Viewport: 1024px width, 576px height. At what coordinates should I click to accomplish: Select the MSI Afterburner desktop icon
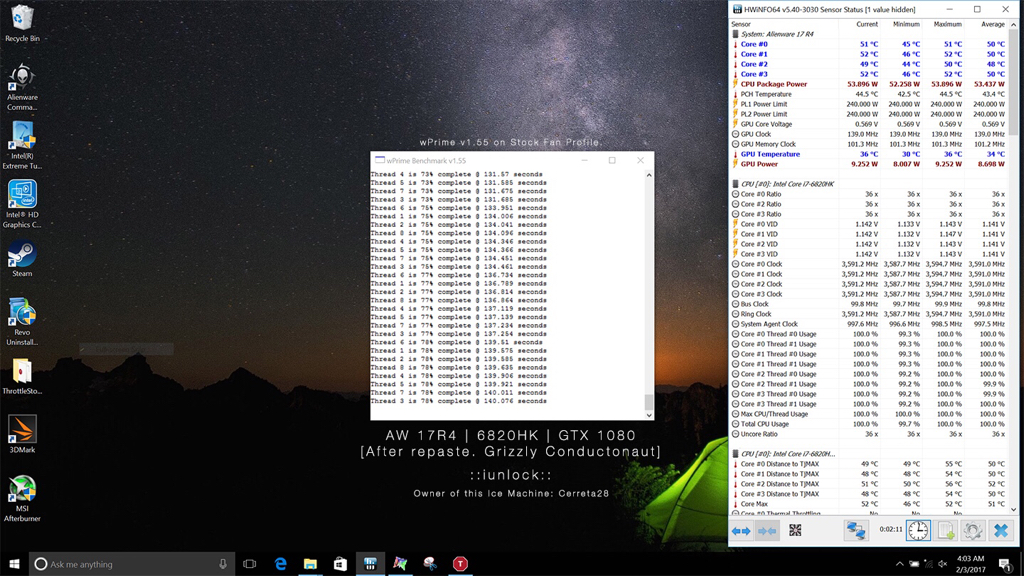22,498
